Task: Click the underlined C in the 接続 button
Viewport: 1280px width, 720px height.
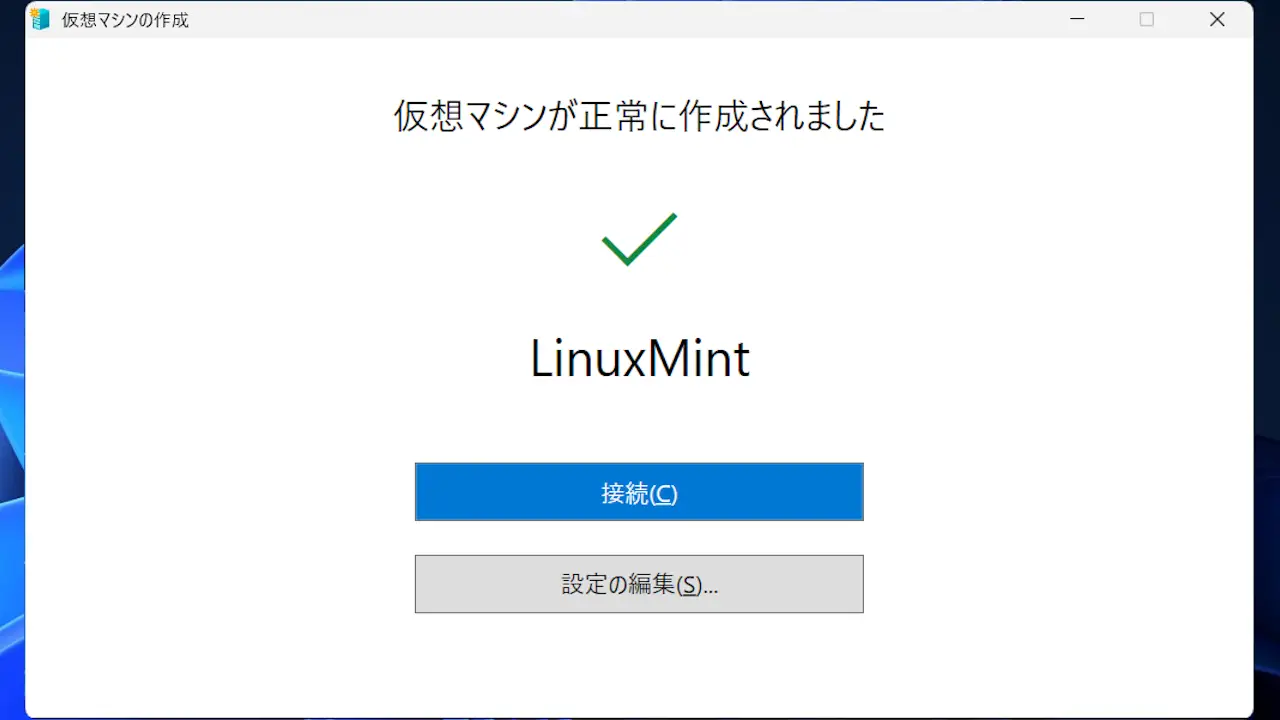Action: click(x=664, y=494)
